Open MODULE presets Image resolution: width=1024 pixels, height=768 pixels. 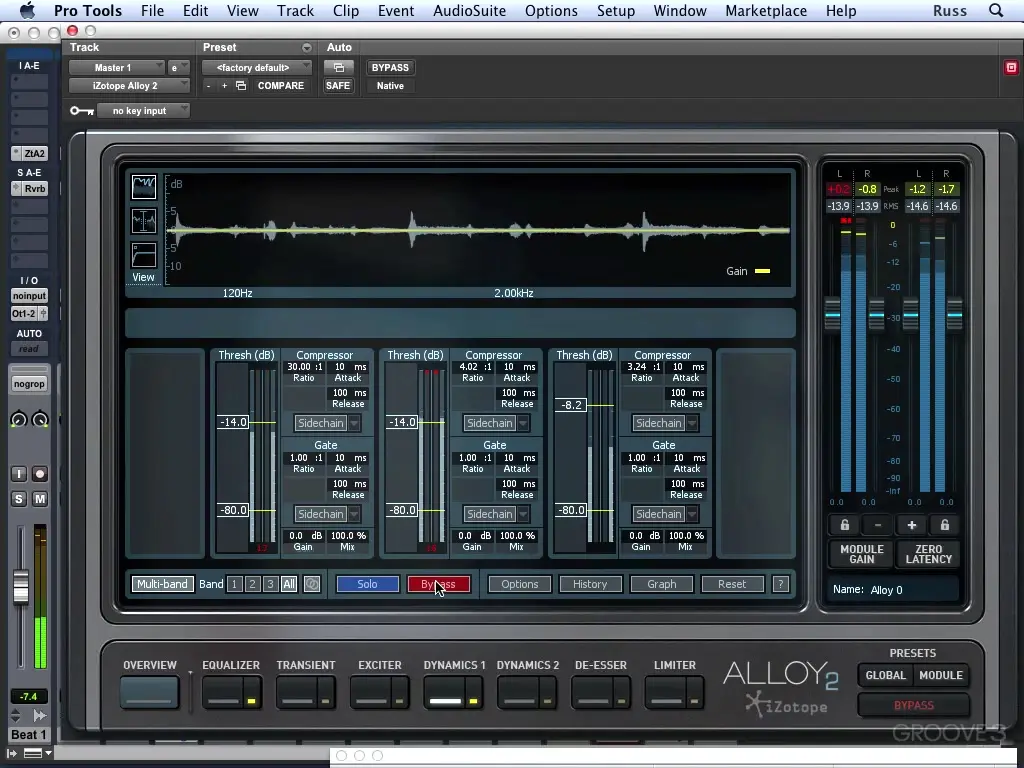pos(940,675)
